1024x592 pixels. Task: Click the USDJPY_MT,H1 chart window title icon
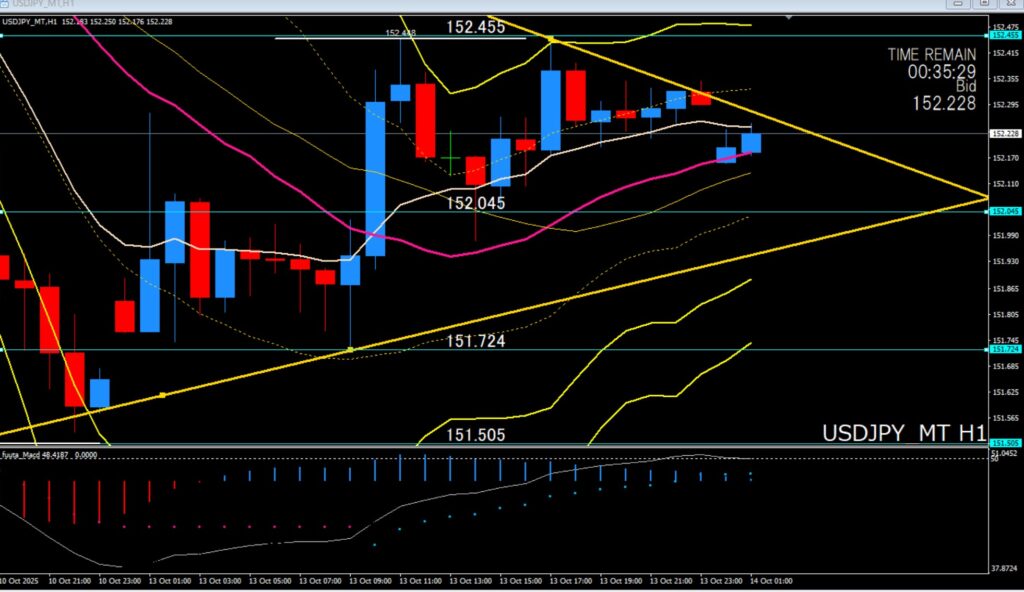point(7,5)
